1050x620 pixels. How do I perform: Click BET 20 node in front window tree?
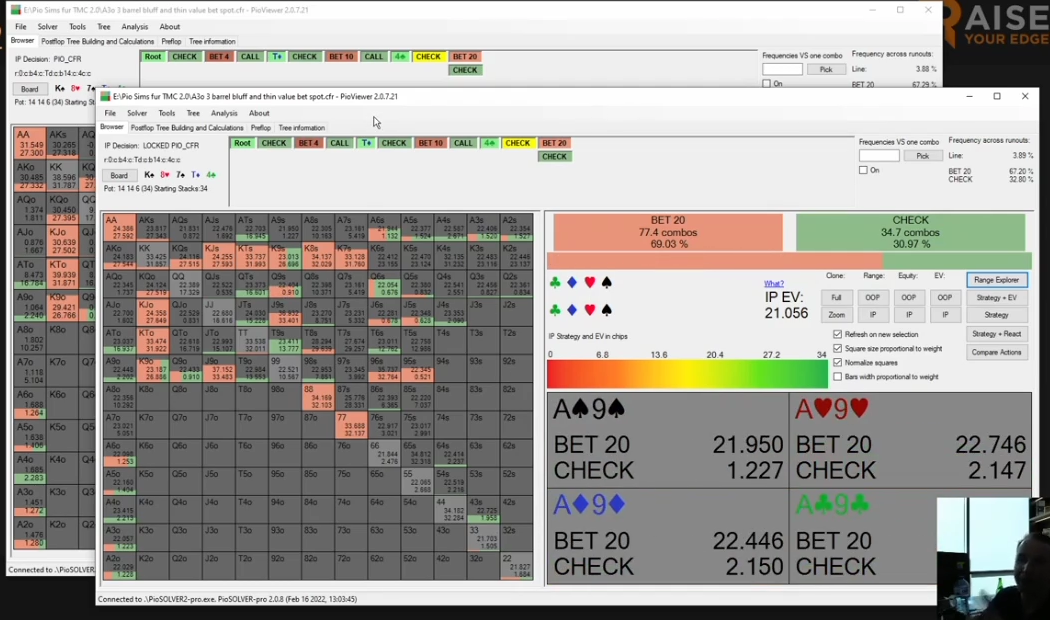coord(554,143)
